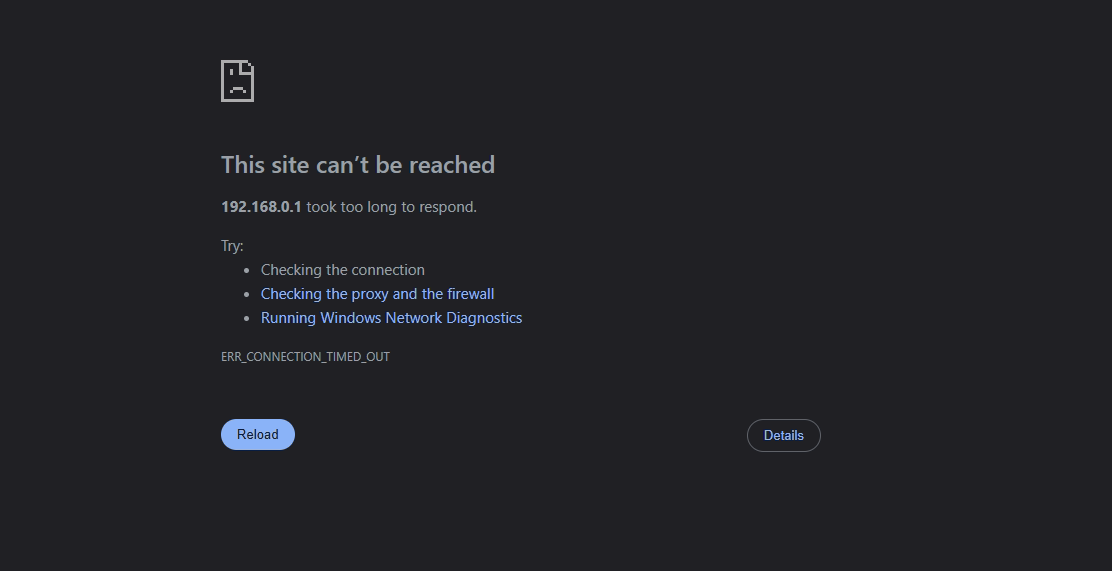Click the word "respond" in the error message
The image size is (1112, 571).
pos(448,207)
